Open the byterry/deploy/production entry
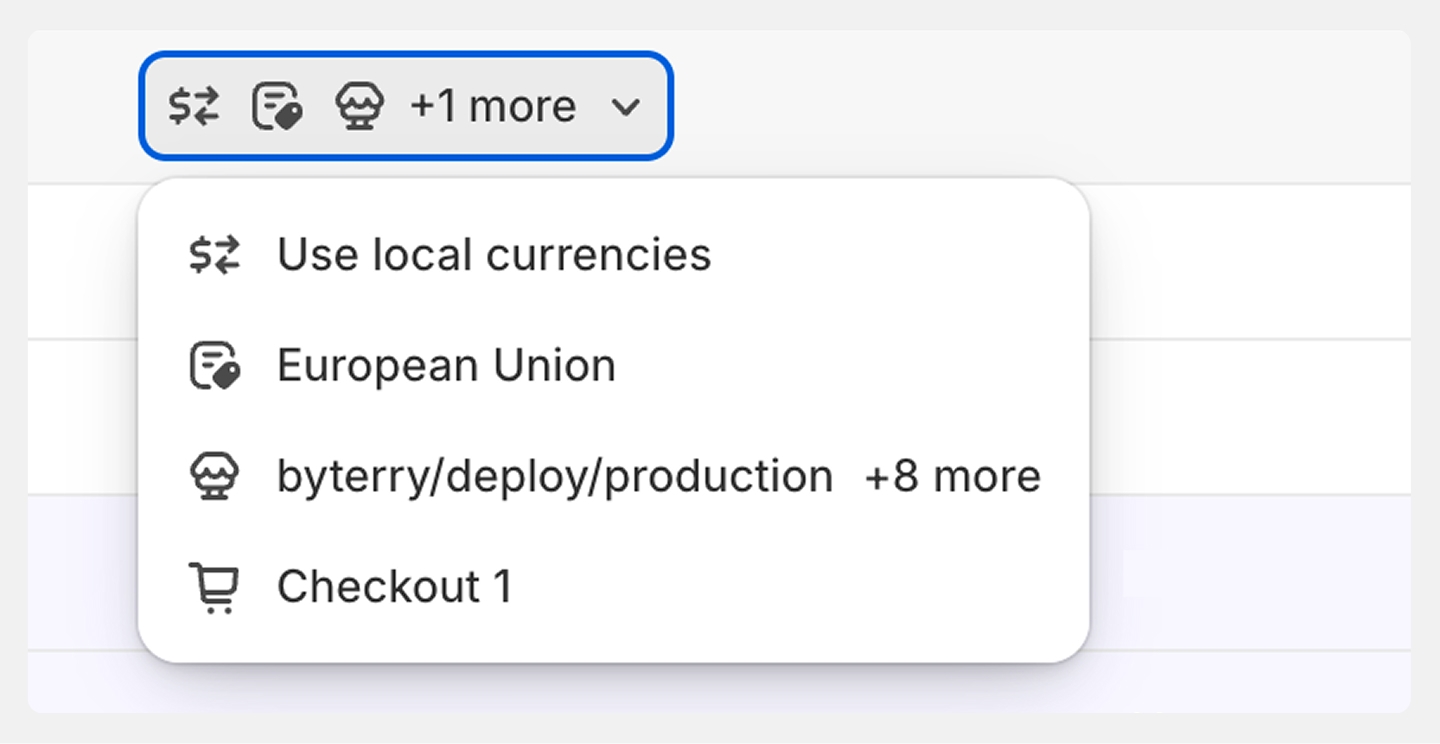The image size is (1440, 744). 555,477
